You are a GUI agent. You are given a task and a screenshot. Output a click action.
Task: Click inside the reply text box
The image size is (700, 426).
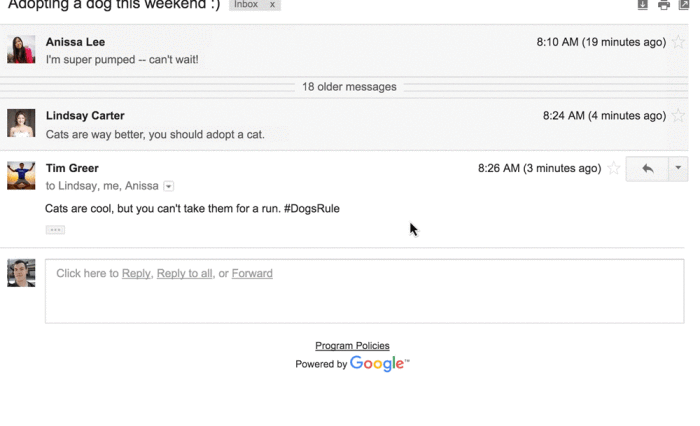pyautogui.click(x=364, y=291)
